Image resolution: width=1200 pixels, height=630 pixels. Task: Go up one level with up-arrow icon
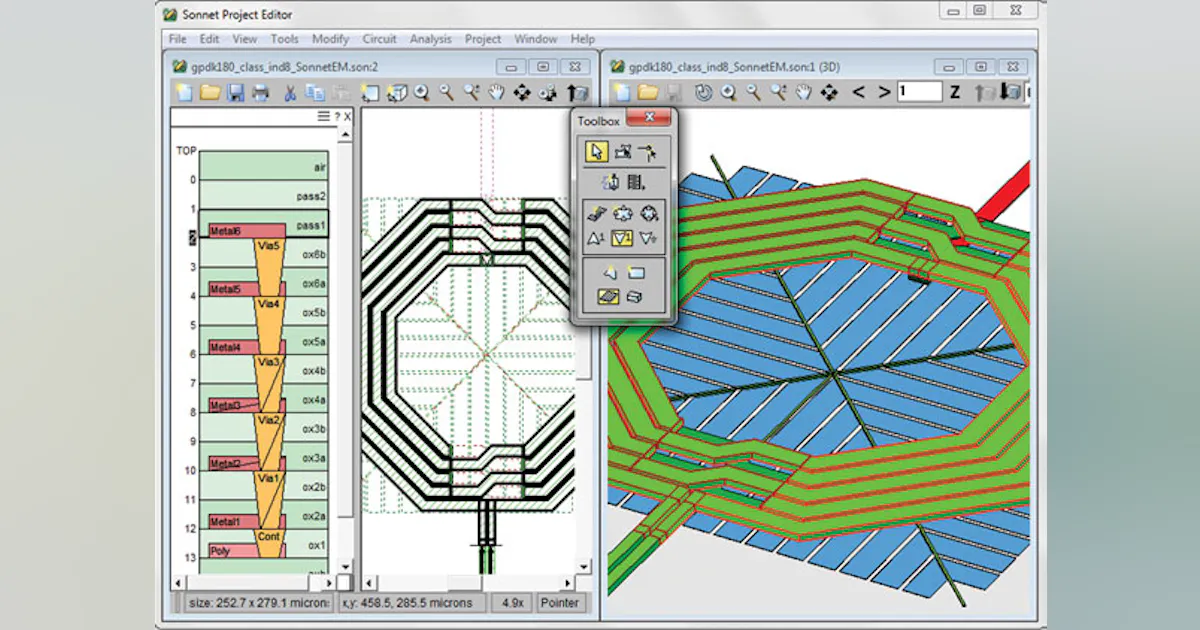pos(578,93)
